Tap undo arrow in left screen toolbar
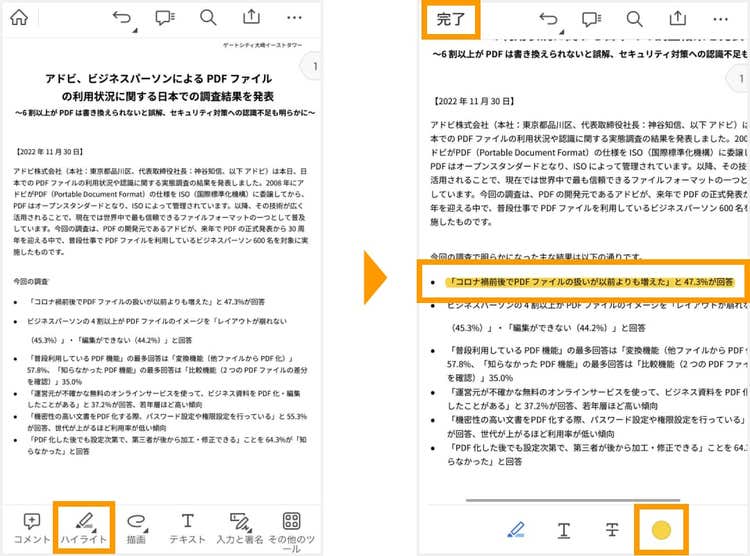750x556 pixels. pyautogui.click(x=122, y=18)
